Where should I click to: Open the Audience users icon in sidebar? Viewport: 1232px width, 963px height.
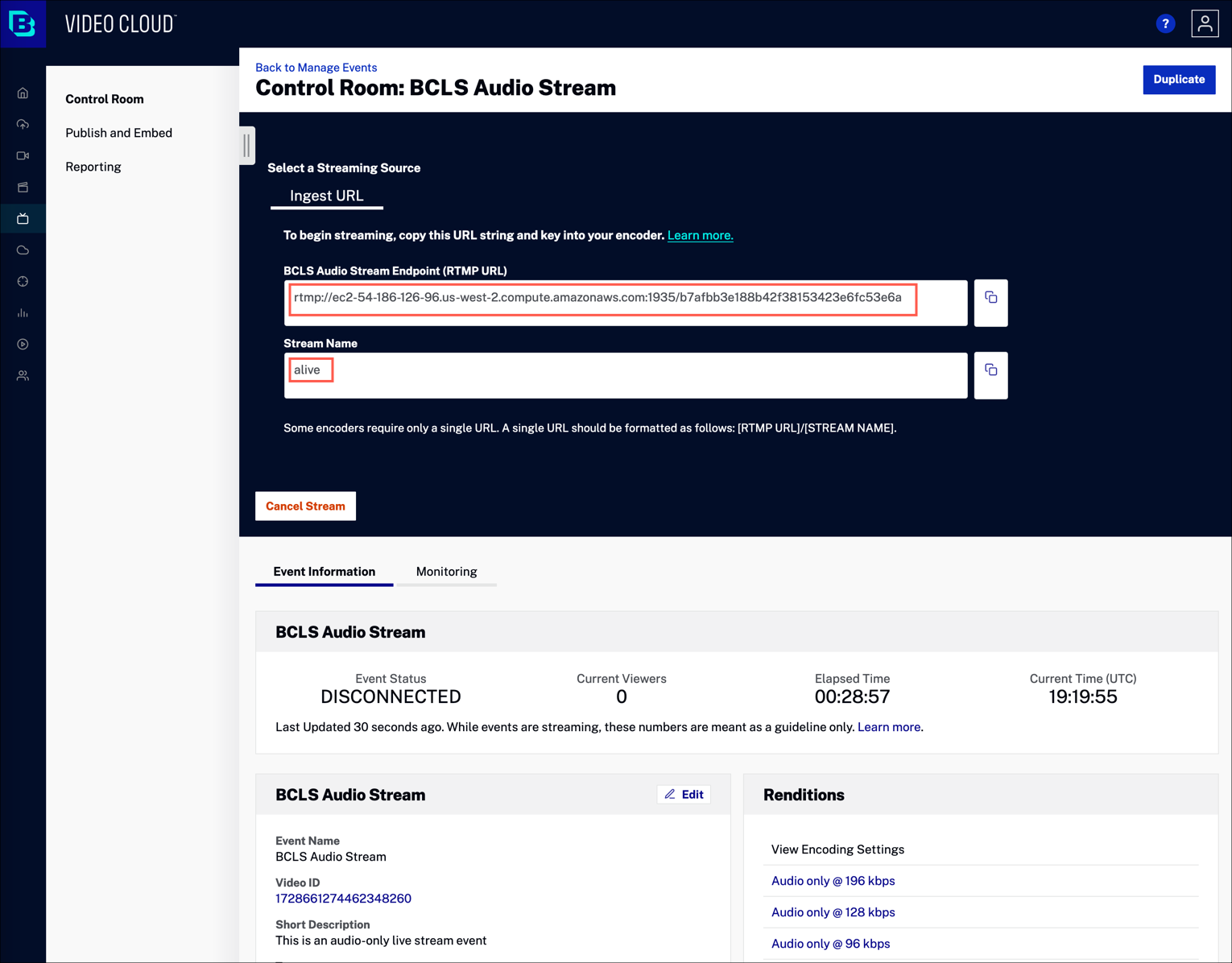(23, 376)
